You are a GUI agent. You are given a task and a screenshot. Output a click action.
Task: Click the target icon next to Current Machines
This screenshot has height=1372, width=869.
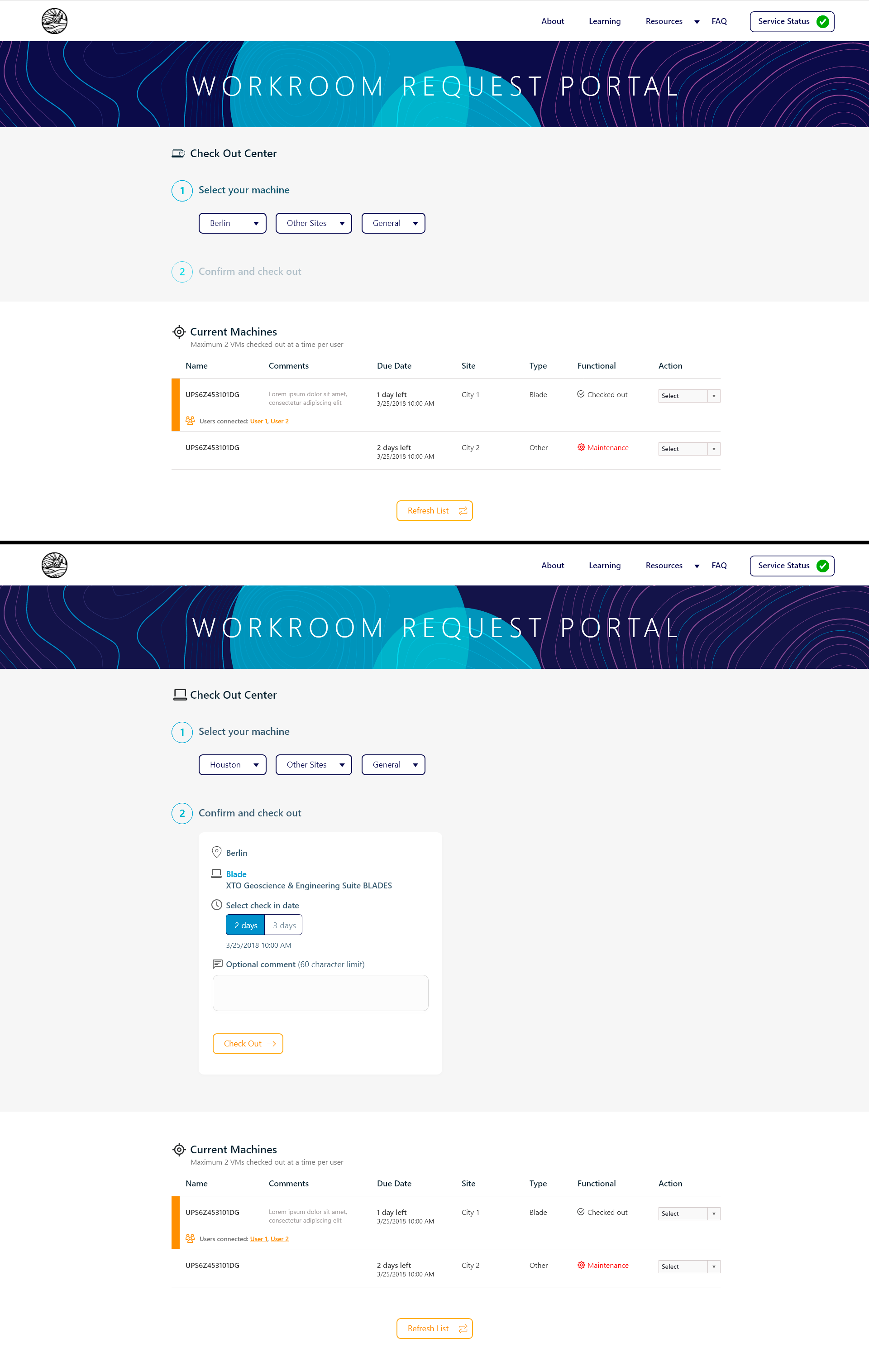tap(179, 331)
